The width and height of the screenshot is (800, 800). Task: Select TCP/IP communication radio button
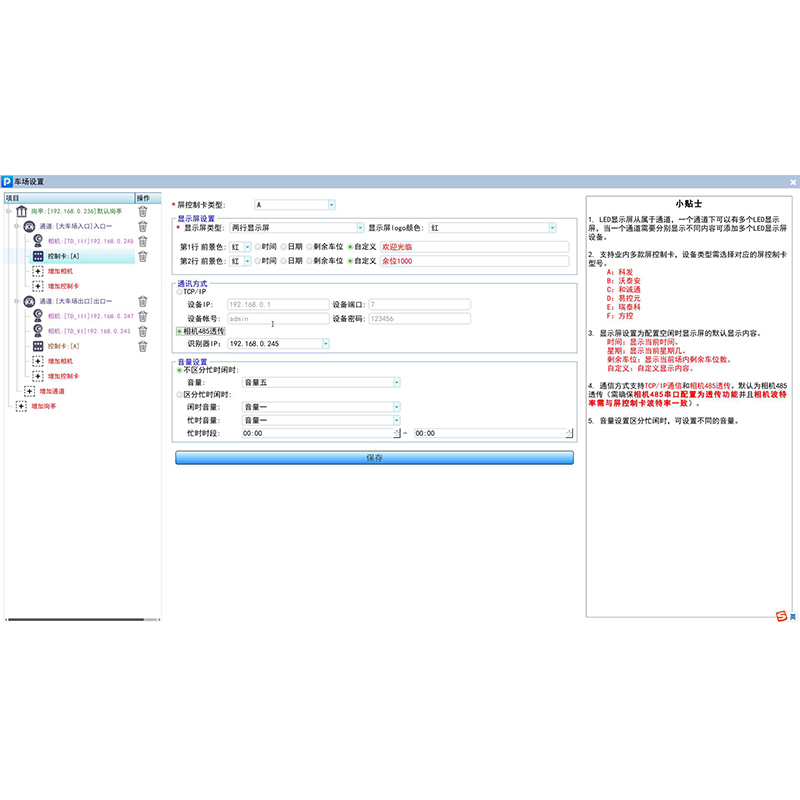pyautogui.click(x=180, y=292)
